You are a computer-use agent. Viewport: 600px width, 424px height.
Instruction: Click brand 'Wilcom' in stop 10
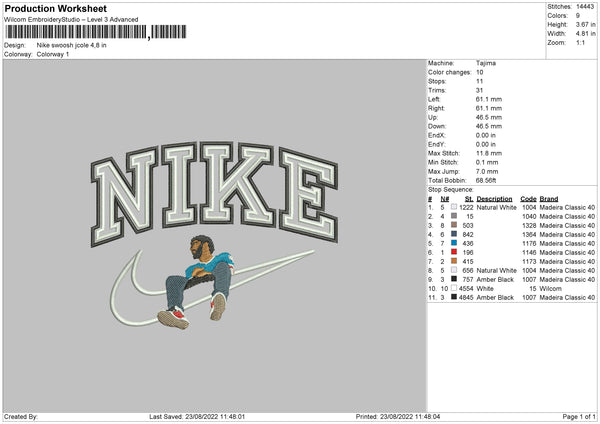(551, 288)
